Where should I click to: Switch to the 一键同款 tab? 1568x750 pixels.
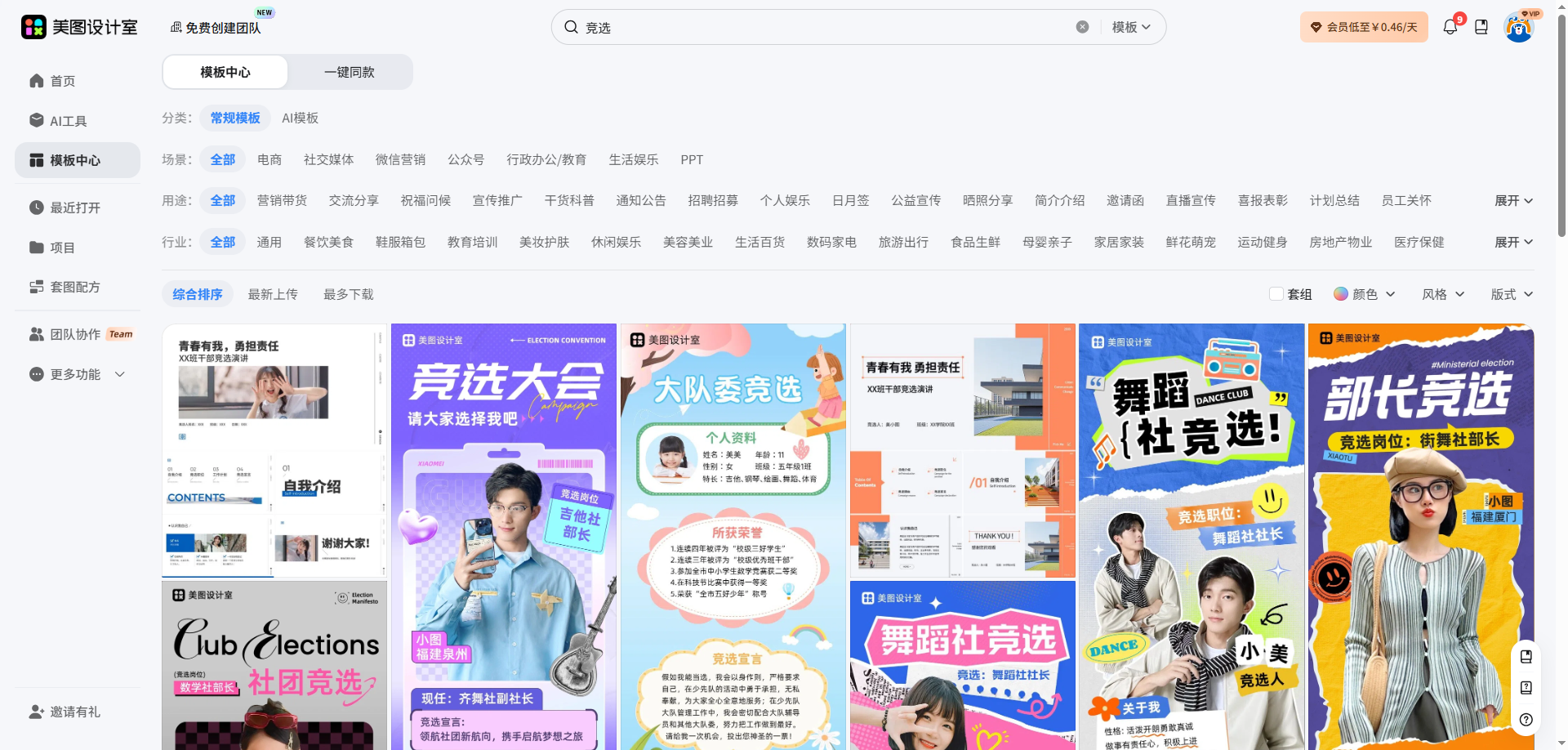pyautogui.click(x=350, y=72)
